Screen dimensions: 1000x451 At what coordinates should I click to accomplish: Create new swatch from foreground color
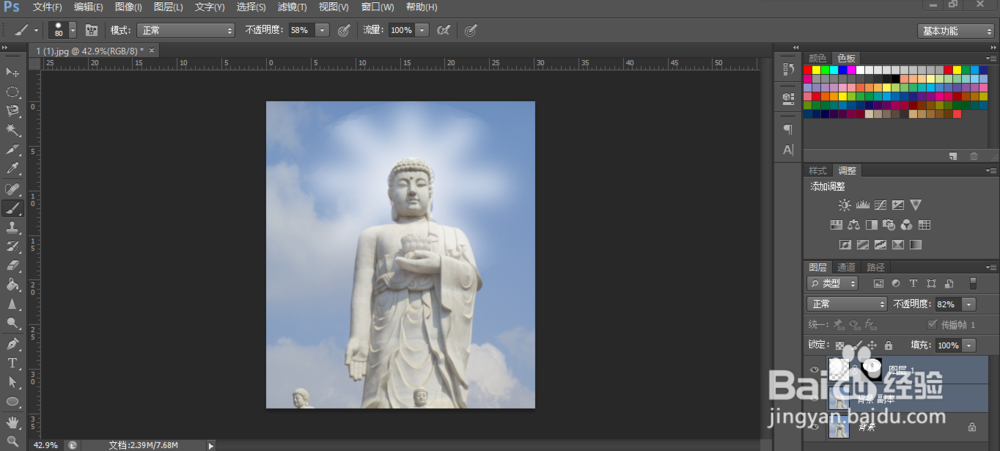point(952,156)
